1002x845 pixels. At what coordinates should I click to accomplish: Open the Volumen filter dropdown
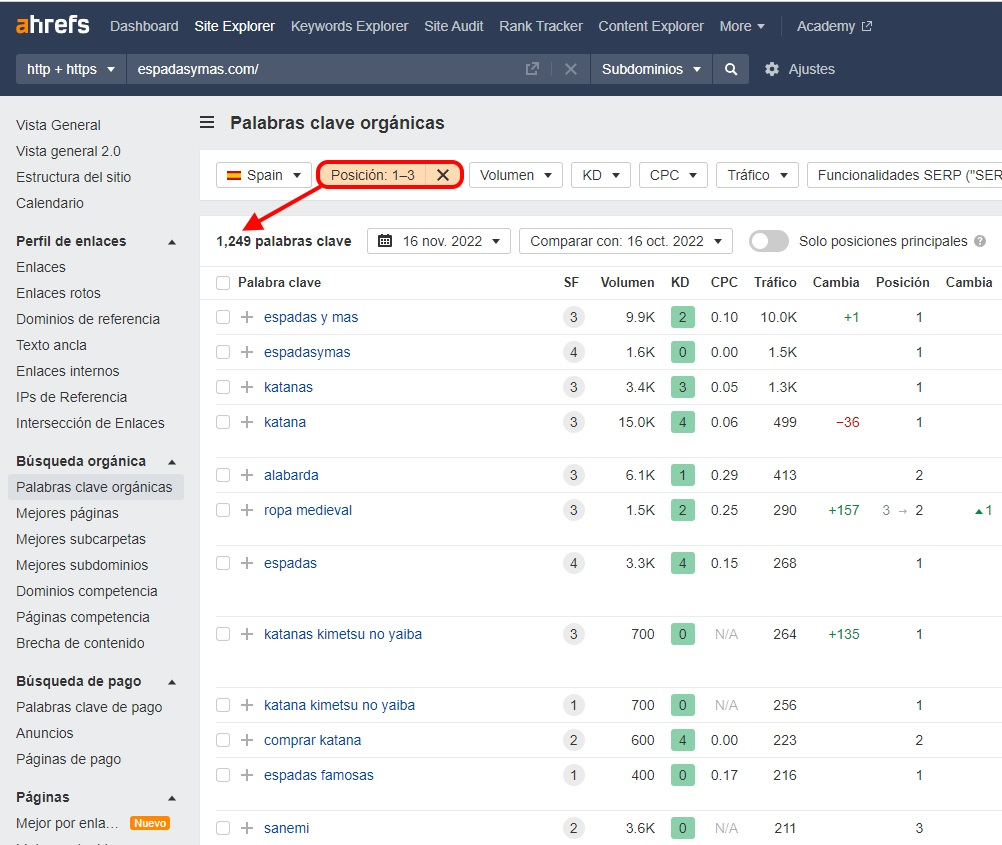coord(516,175)
